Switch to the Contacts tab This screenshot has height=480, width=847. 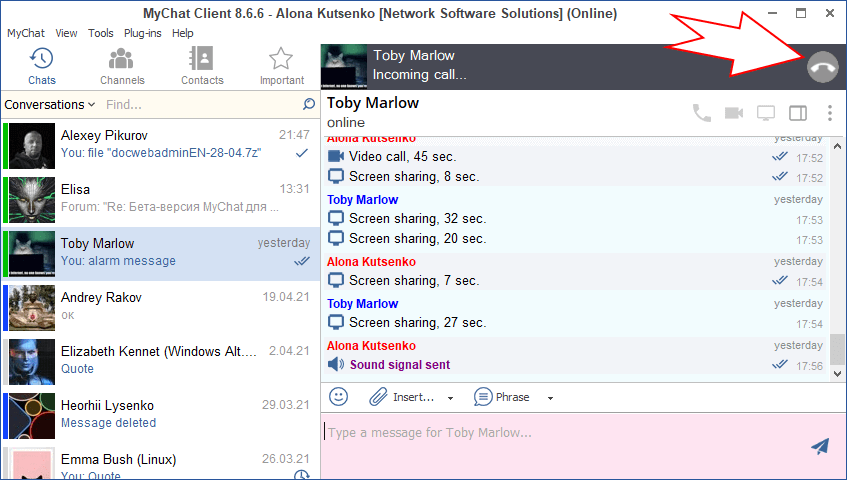(x=202, y=66)
